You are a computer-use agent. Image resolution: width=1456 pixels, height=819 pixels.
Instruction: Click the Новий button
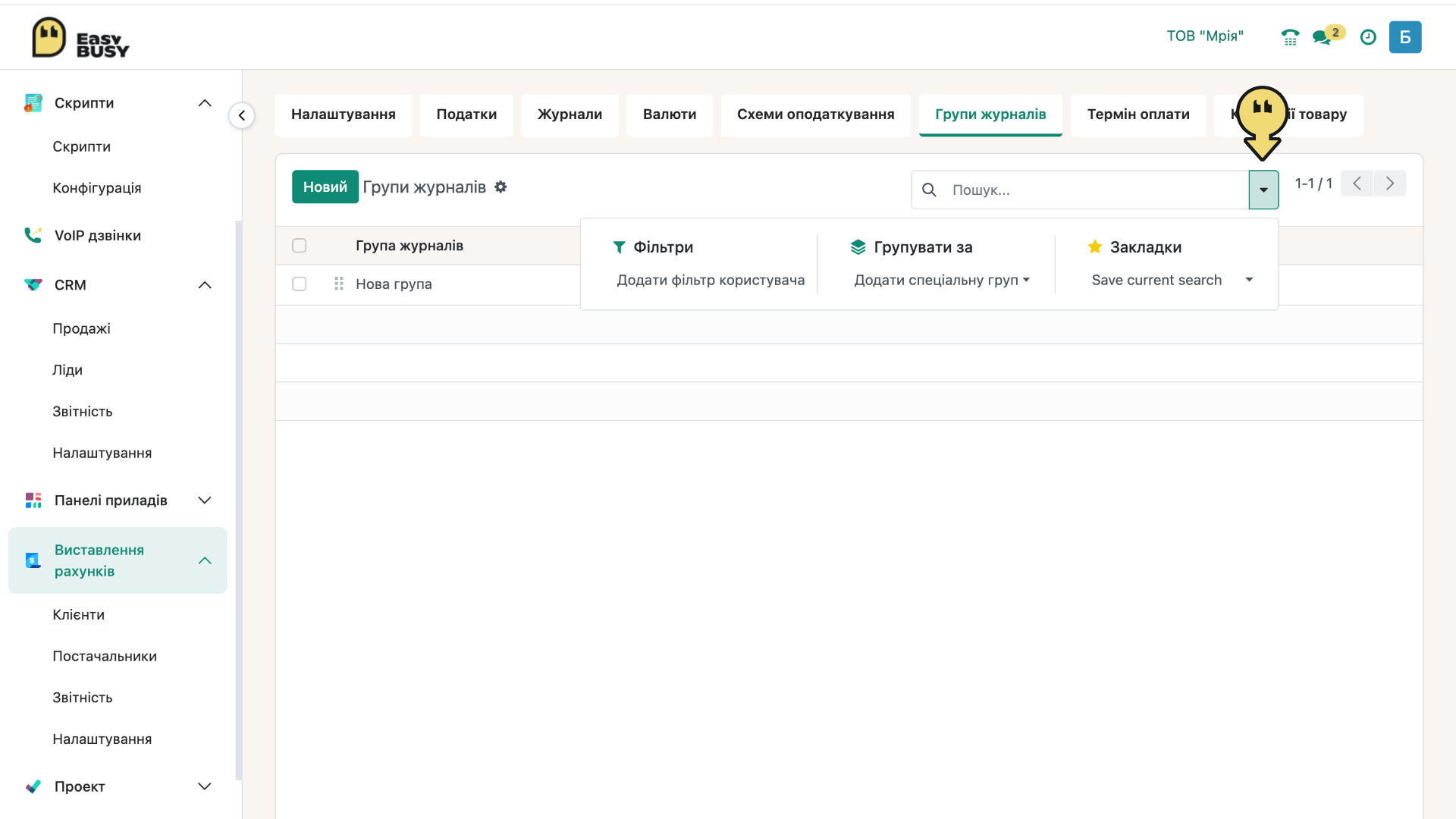point(325,187)
